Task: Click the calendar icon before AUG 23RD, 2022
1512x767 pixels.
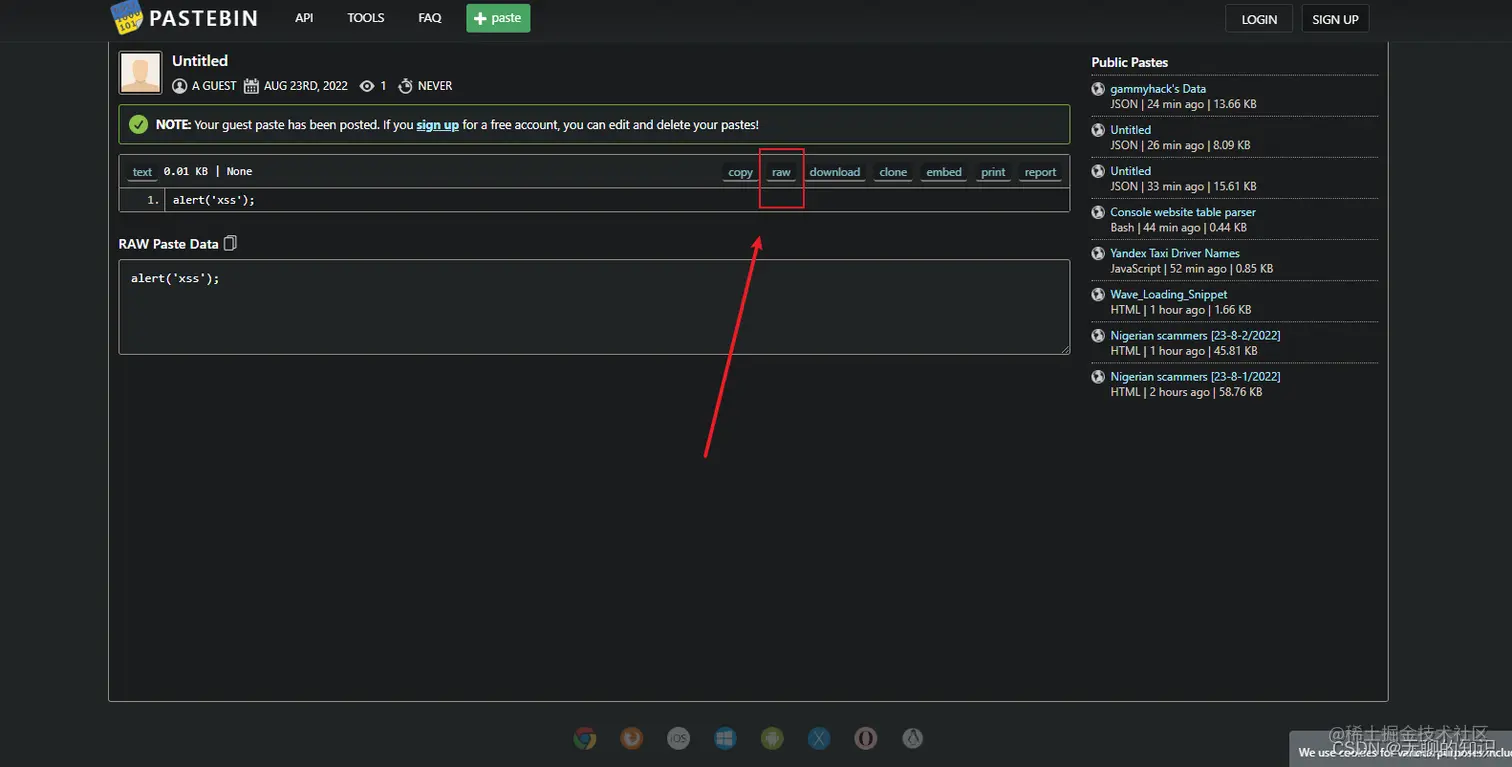Action: [251, 86]
